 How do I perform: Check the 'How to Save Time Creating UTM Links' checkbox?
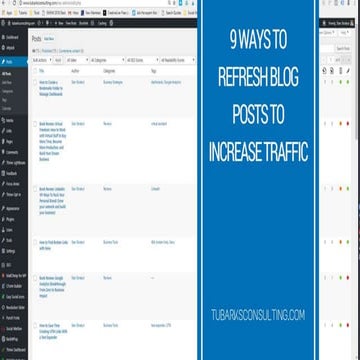(x=35, y=325)
